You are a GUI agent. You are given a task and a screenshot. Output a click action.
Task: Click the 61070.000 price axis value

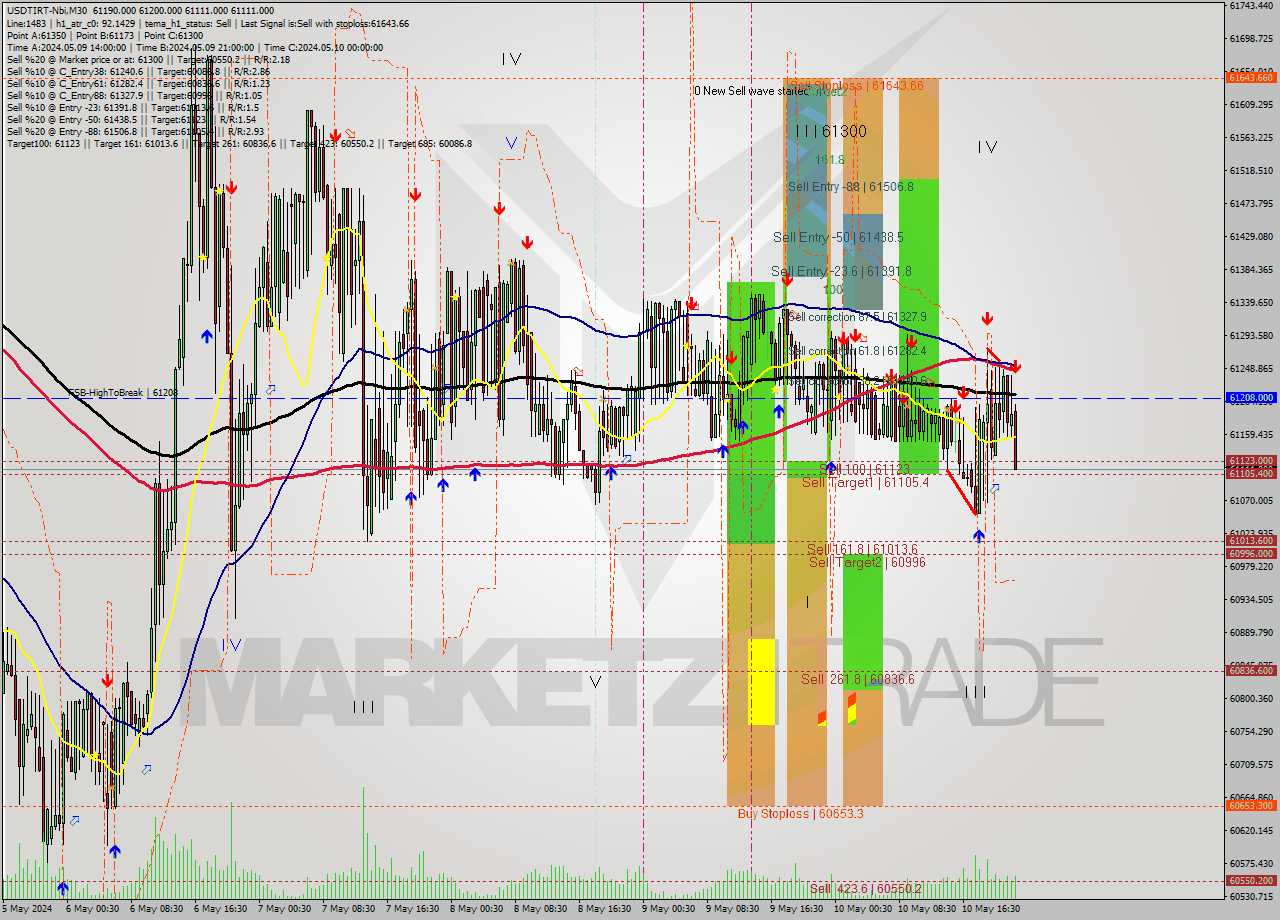click(x=1251, y=500)
